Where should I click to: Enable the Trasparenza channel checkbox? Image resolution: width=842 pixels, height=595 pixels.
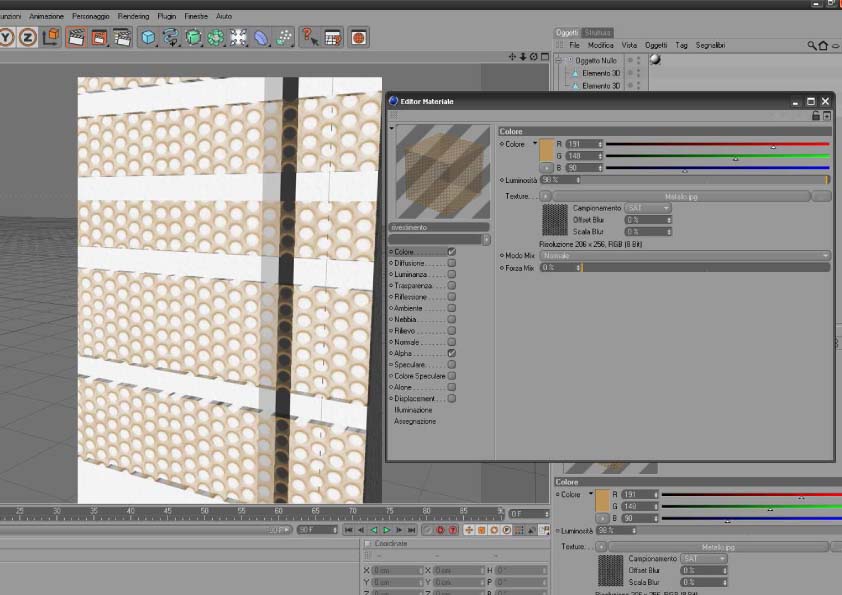(452, 286)
